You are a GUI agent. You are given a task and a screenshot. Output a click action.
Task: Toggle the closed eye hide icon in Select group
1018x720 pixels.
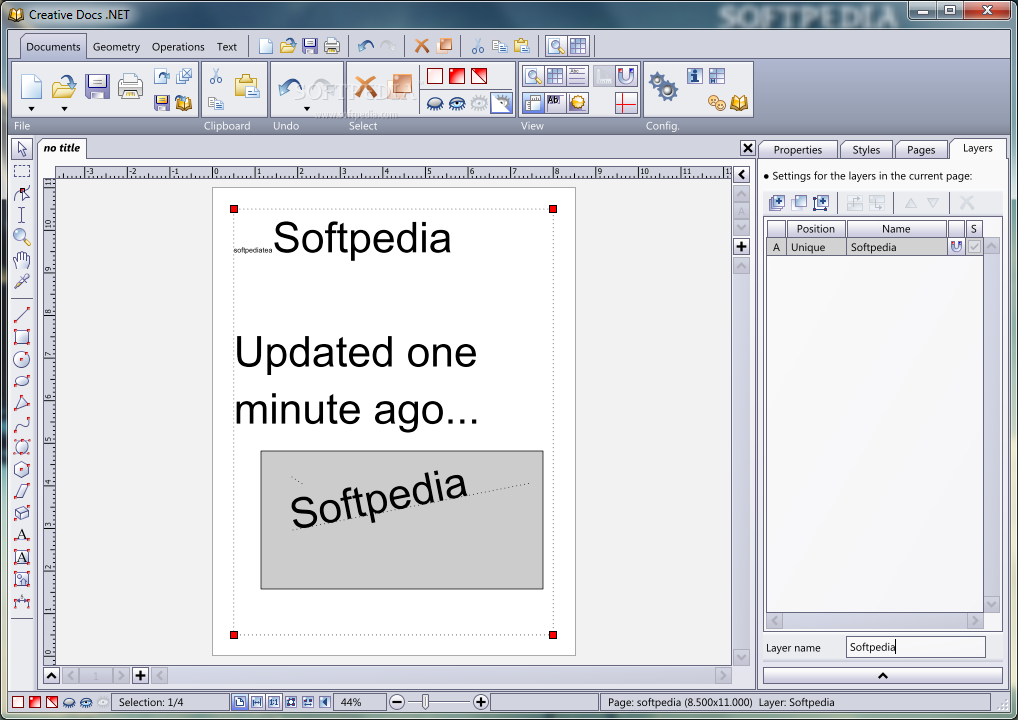435,103
